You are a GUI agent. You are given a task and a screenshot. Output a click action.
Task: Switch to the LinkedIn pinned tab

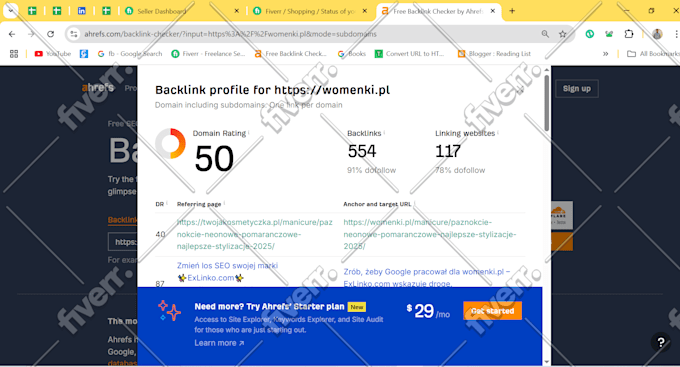tap(82, 11)
